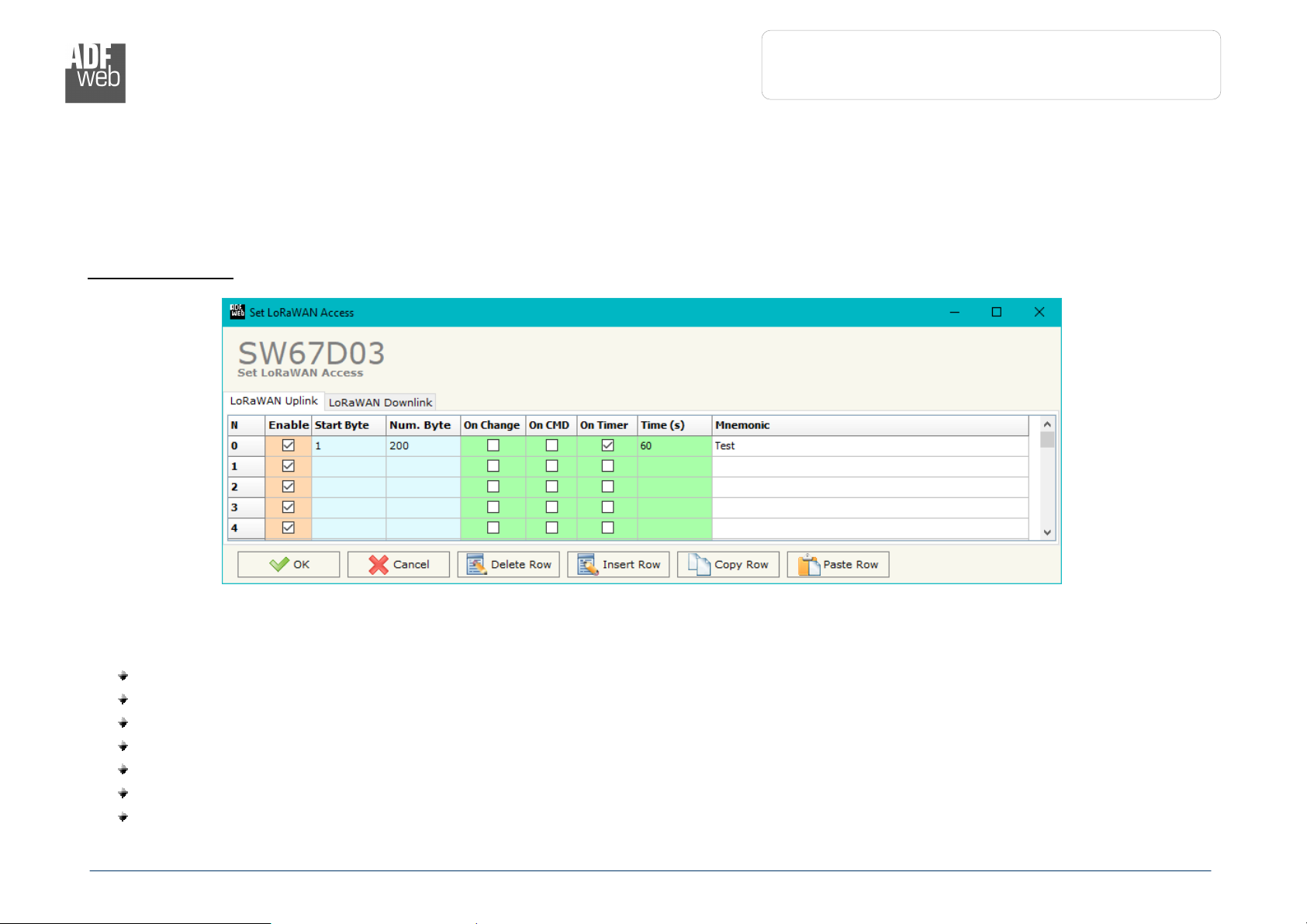
Task: Uncheck Enable for row 2
Action: (x=289, y=486)
